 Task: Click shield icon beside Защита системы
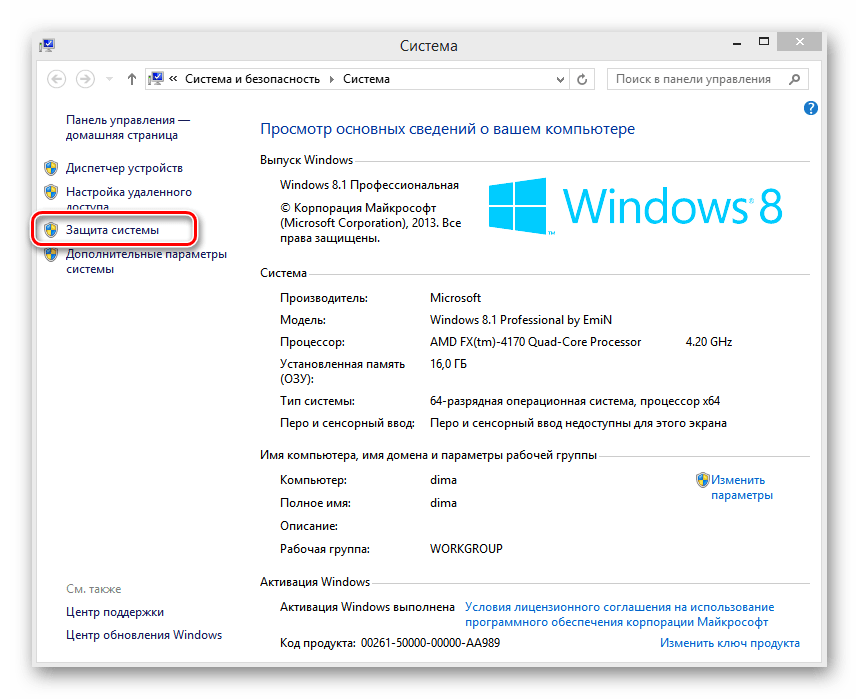(x=51, y=230)
